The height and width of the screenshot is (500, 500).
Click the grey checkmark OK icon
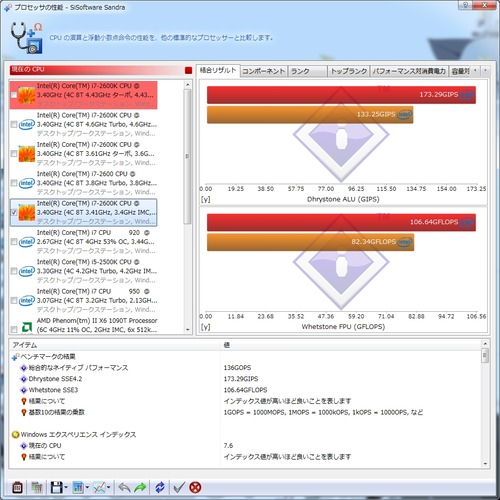179,488
